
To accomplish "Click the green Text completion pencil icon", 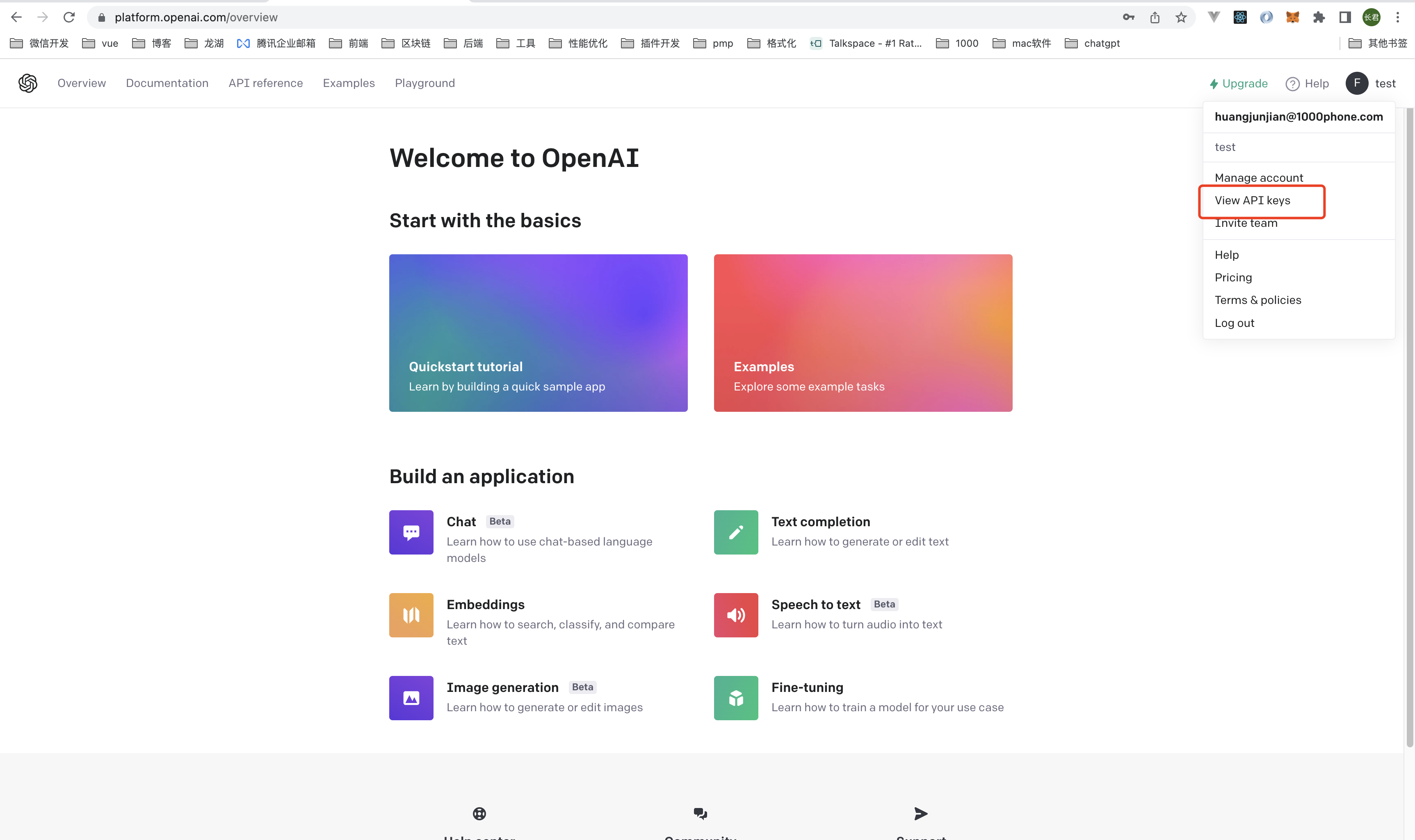I will [736, 532].
